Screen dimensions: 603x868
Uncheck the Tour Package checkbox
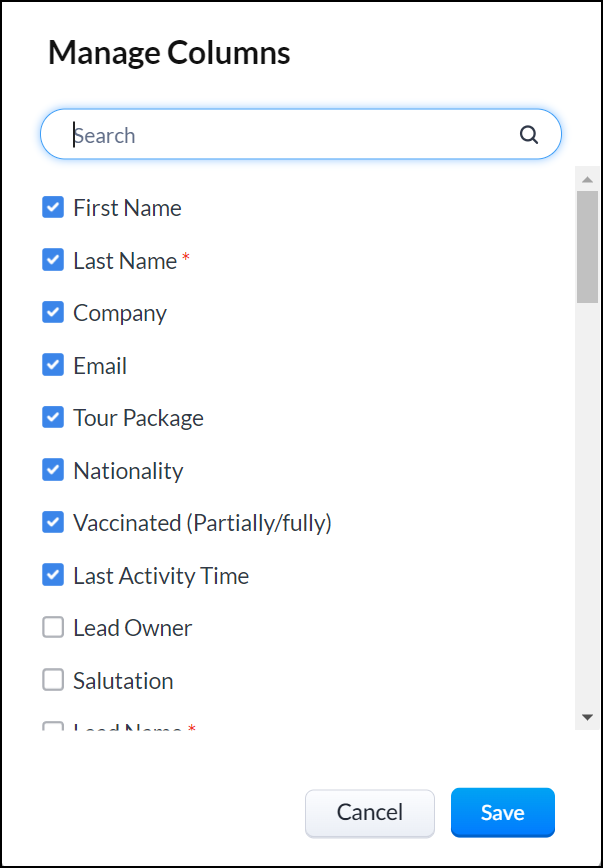53,417
